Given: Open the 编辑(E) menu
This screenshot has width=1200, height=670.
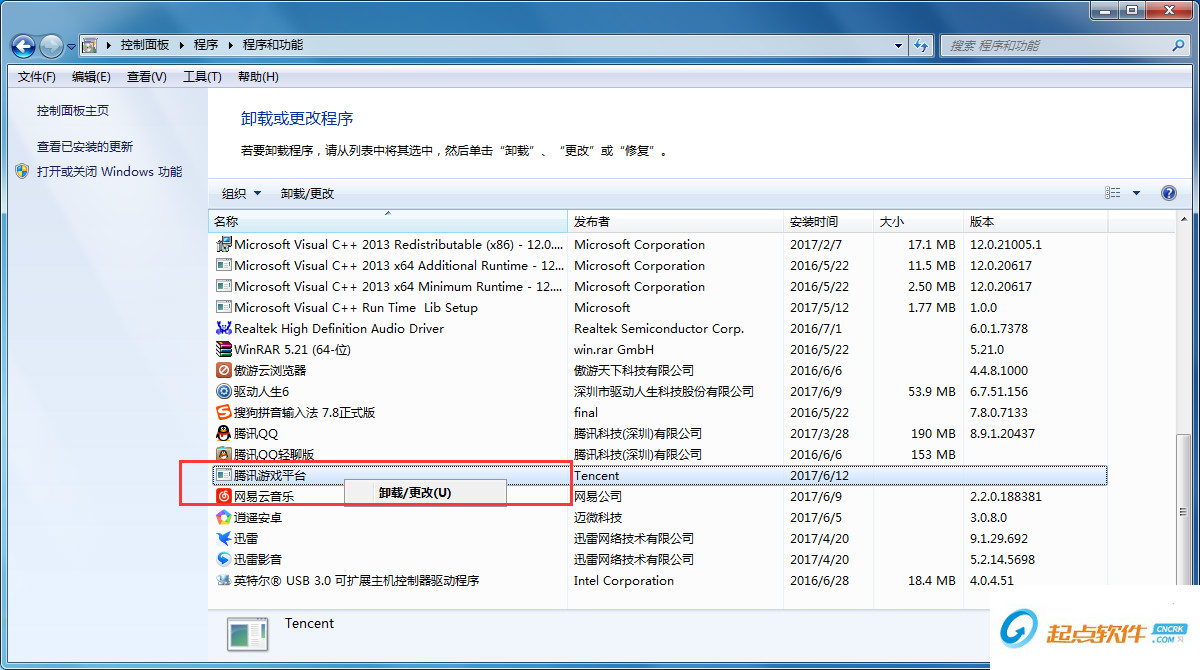Looking at the screenshot, I should pyautogui.click(x=91, y=77).
